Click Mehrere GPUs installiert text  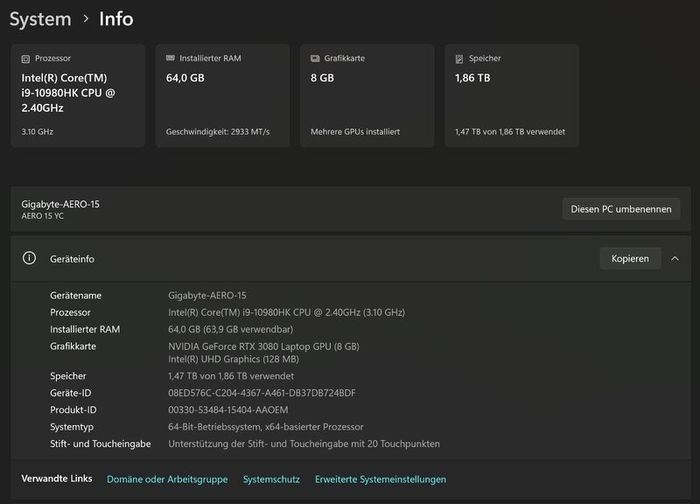(355, 132)
